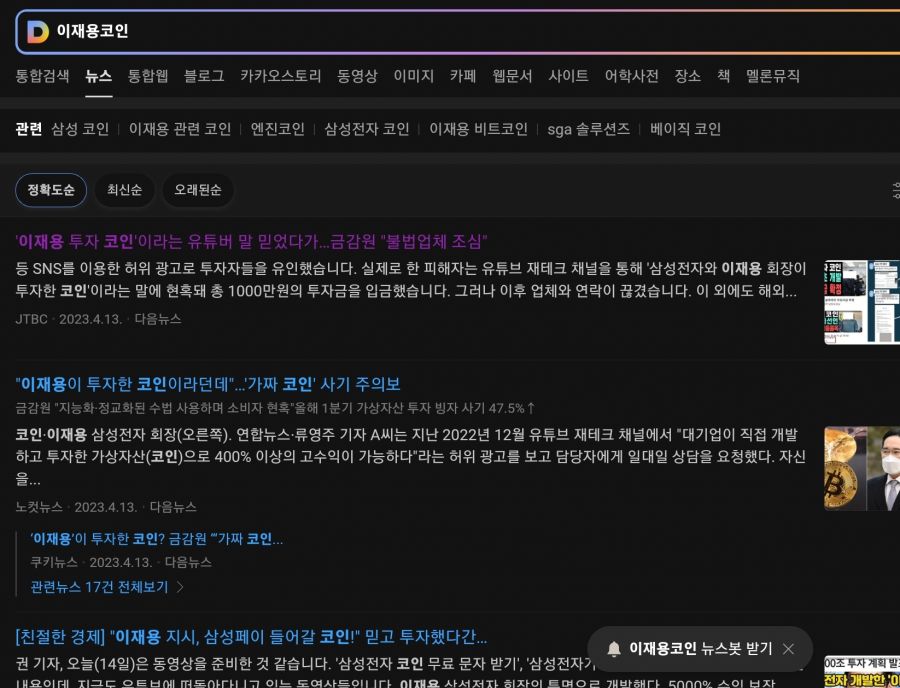Go to the 사이트 tab
This screenshot has height=688, width=900.
coord(568,76)
